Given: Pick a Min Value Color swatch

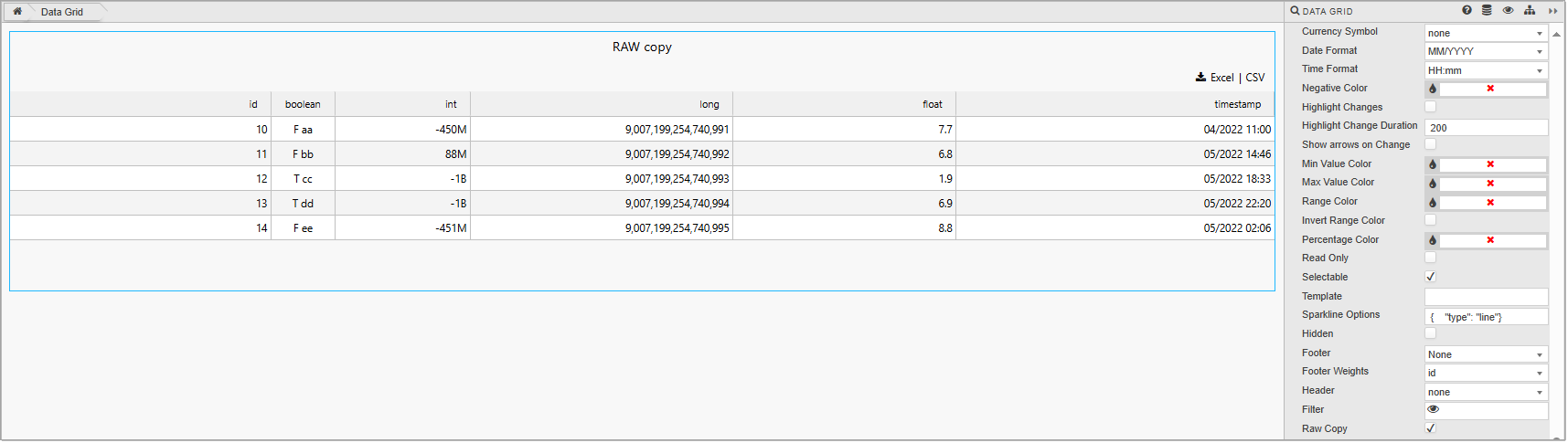Looking at the screenshot, I should click(1433, 164).
